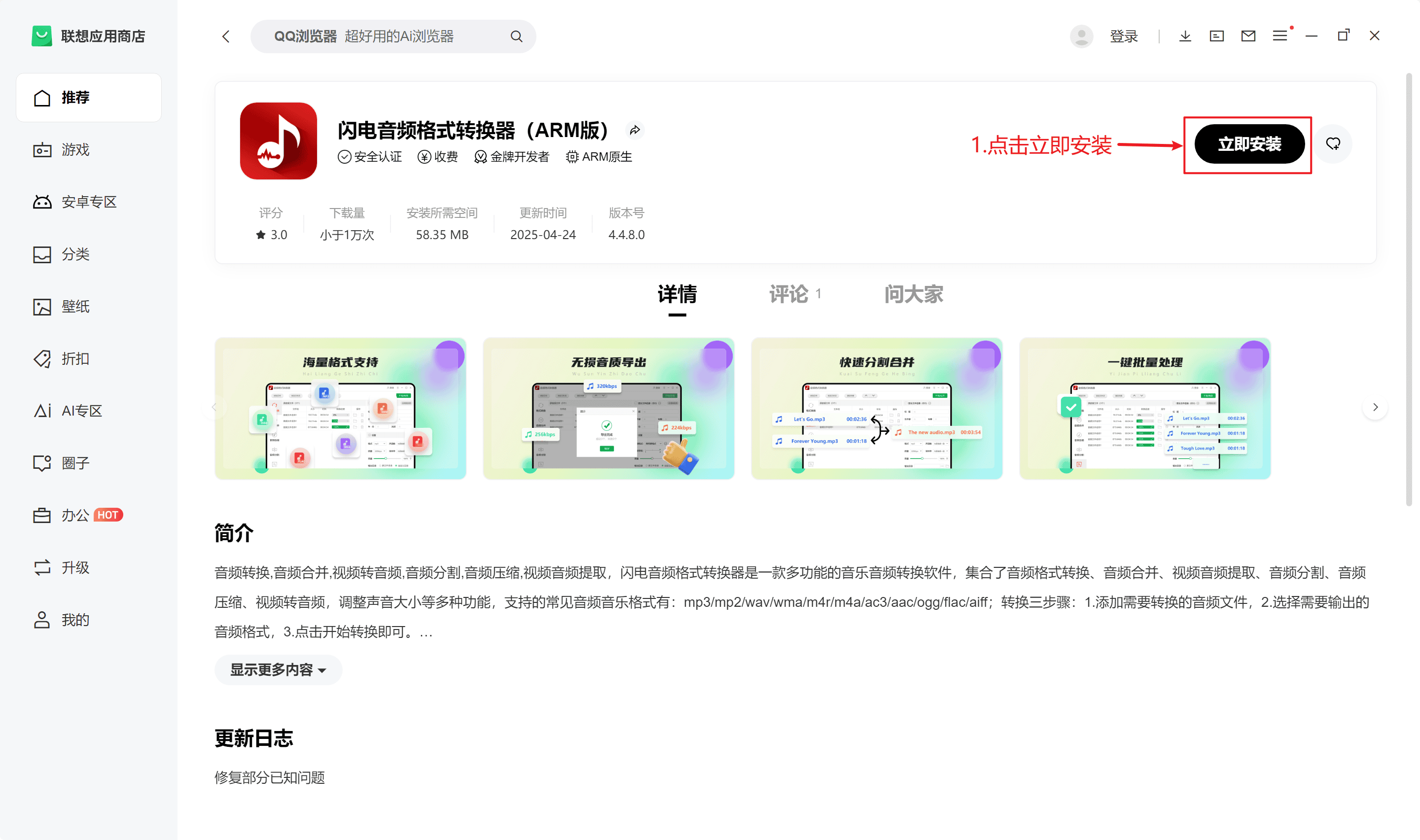Click the red music note app icon
Viewport: 1420px width, 840px height.
pyautogui.click(x=279, y=141)
